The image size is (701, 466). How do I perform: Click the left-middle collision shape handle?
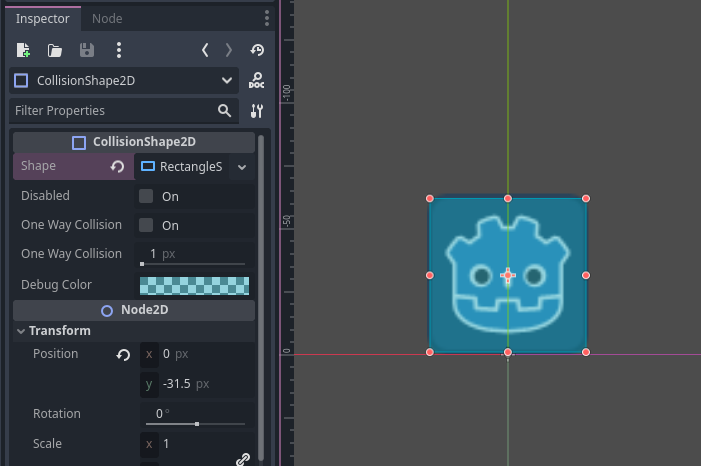(x=430, y=275)
